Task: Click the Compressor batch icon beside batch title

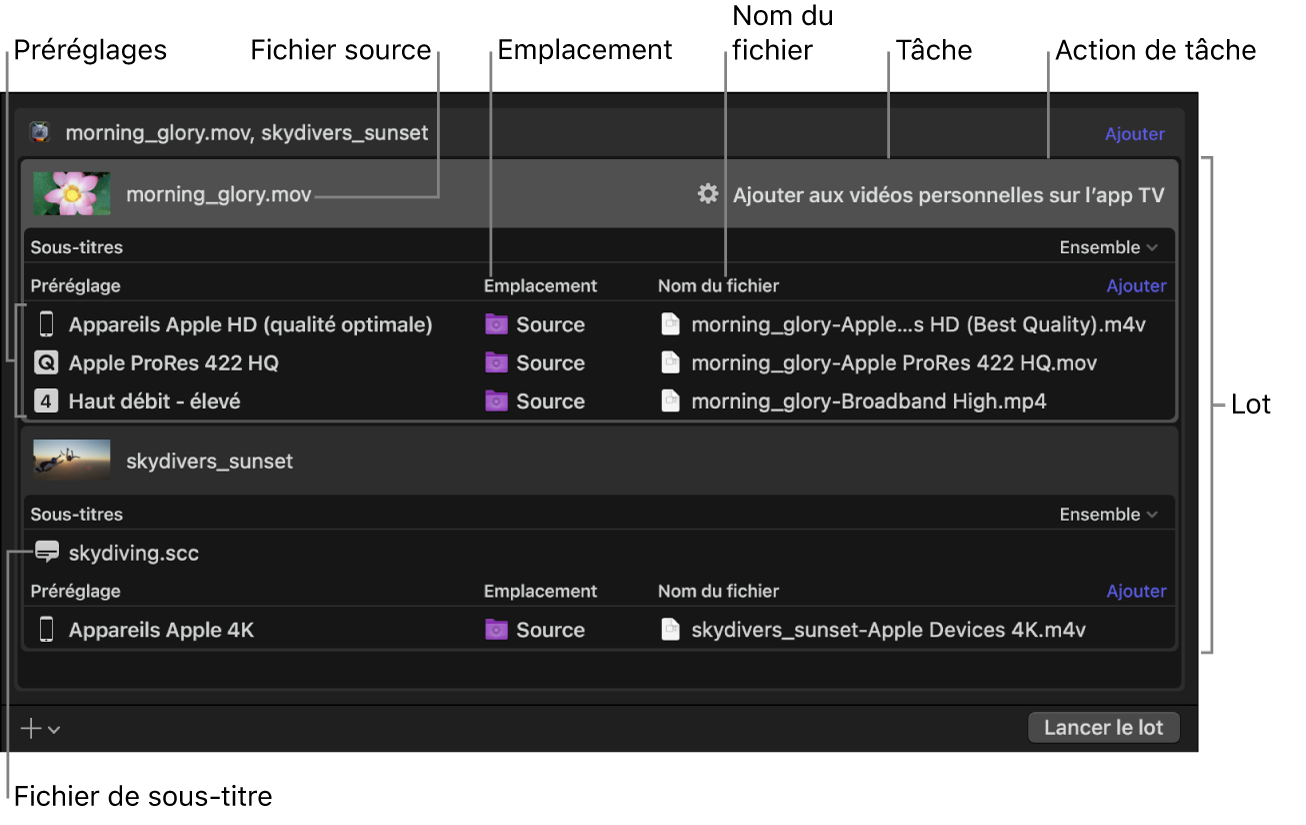Action: click(x=39, y=132)
